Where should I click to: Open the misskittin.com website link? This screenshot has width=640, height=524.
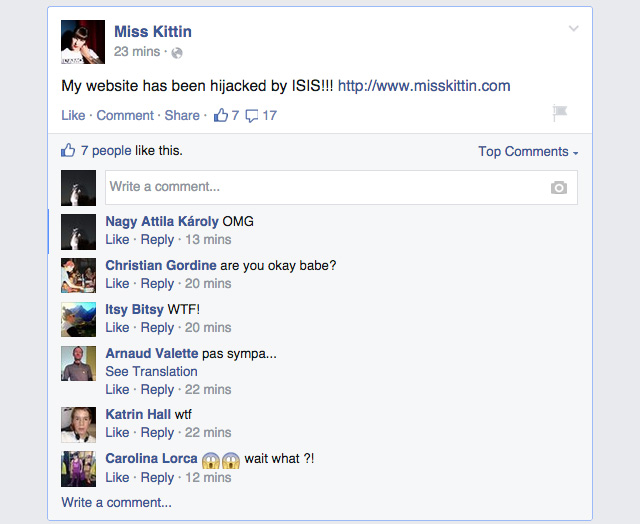(x=424, y=86)
